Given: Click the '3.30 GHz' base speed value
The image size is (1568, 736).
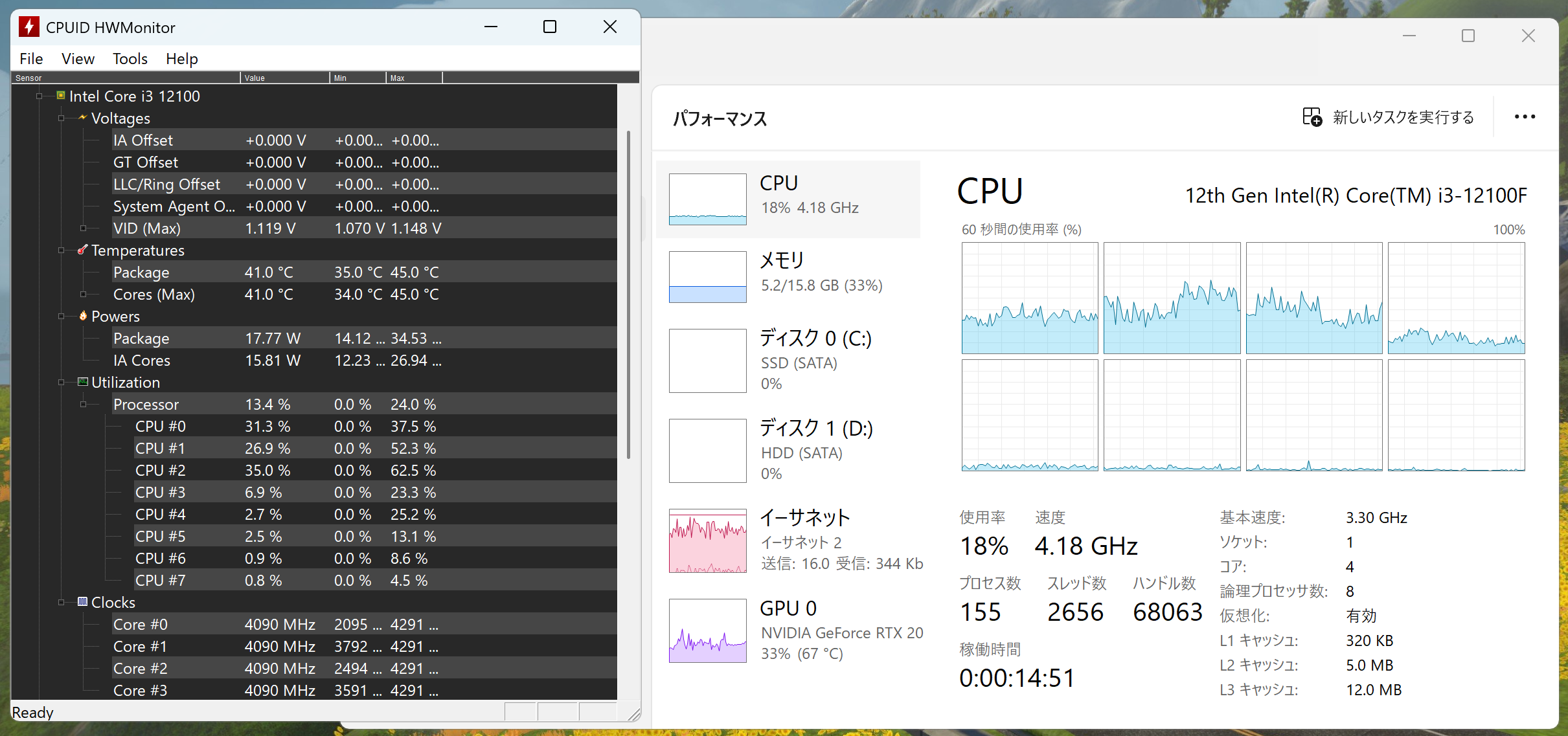Looking at the screenshot, I should [x=1376, y=518].
